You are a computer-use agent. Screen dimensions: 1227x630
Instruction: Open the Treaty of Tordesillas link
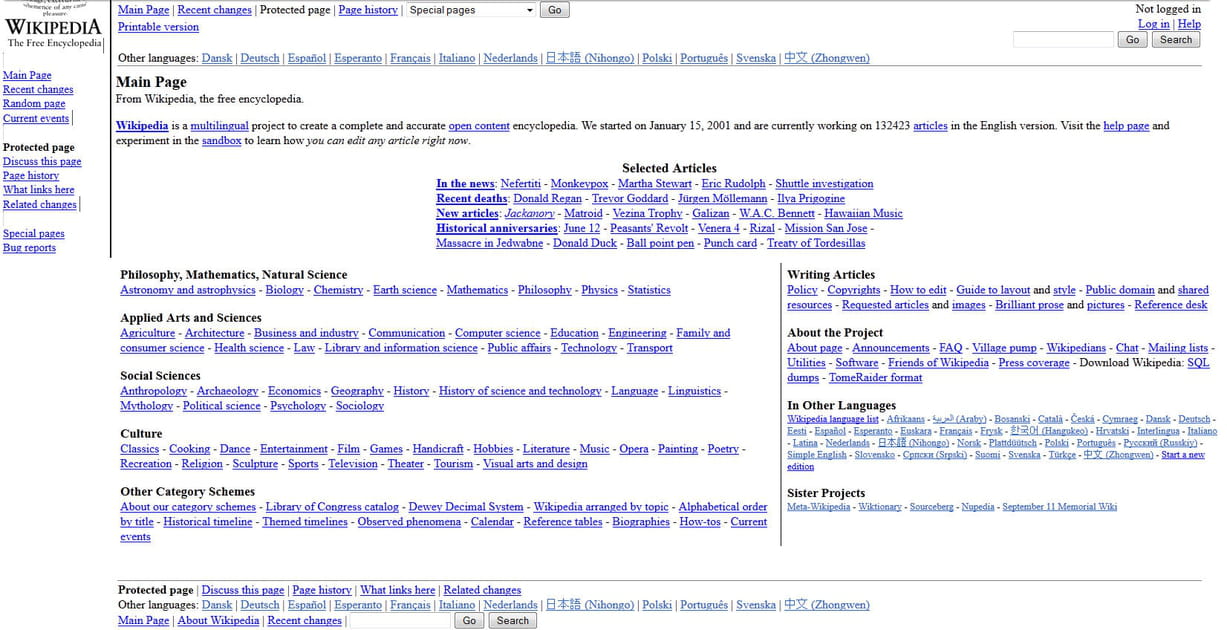(x=816, y=243)
